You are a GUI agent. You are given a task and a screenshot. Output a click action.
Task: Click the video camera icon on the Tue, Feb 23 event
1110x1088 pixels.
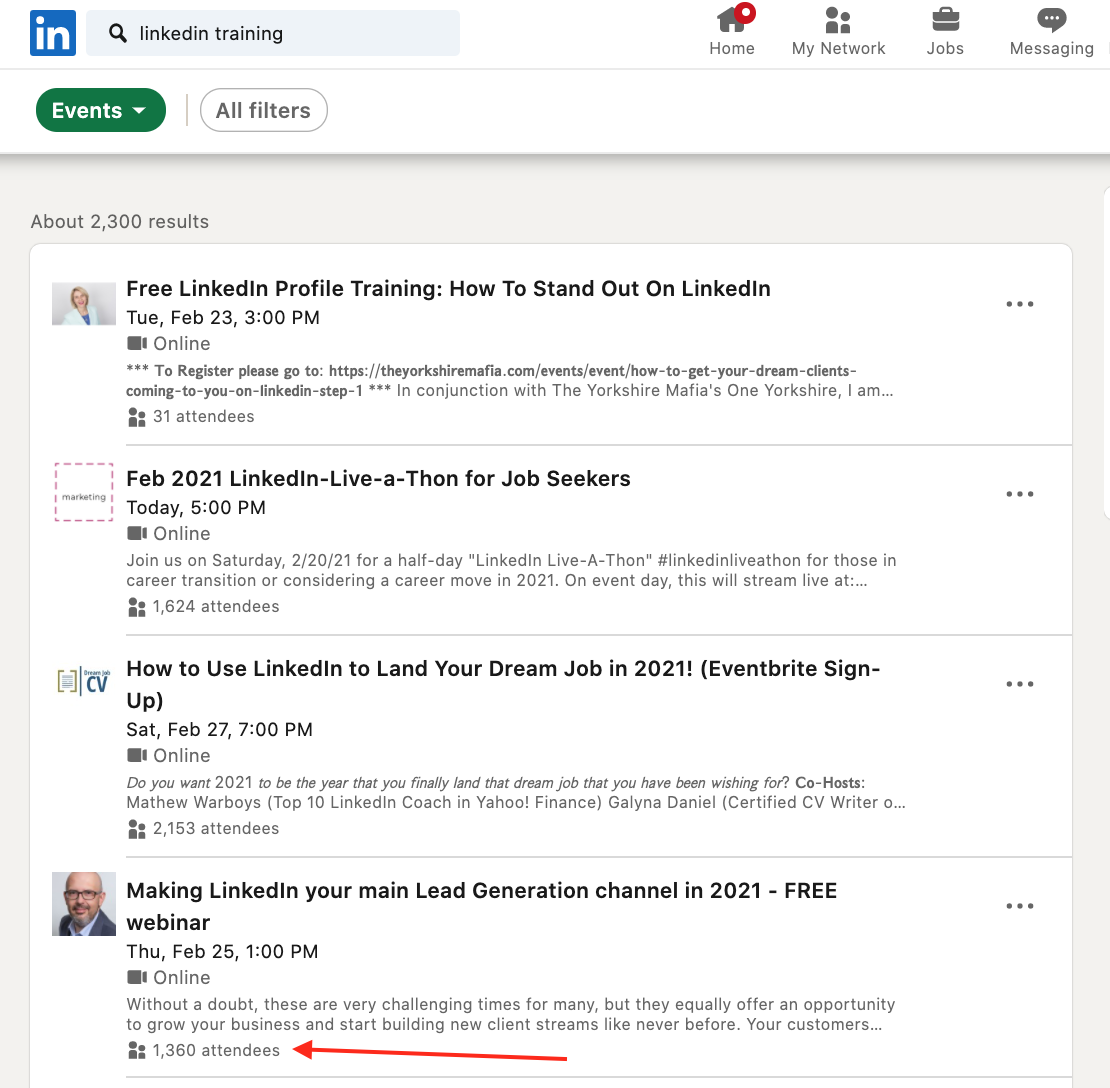[x=137, y=343]
